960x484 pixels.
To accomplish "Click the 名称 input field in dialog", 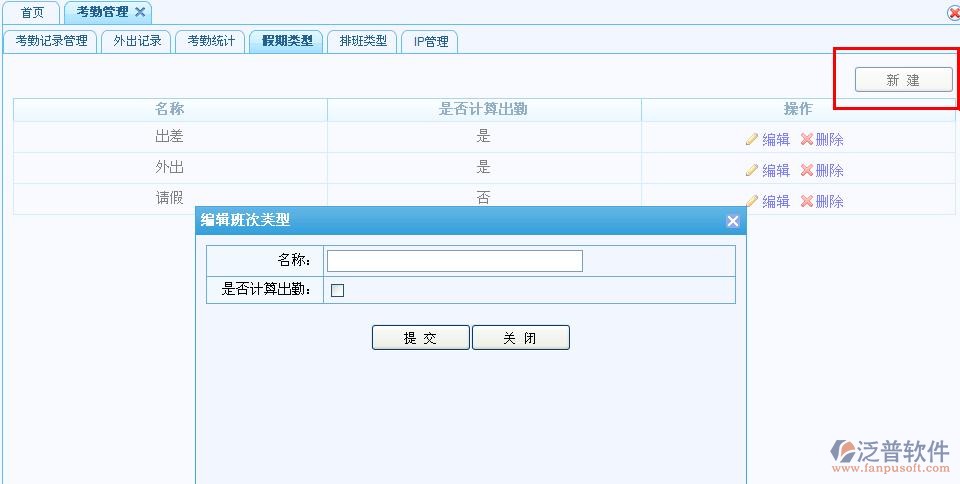I will [455, 261].
